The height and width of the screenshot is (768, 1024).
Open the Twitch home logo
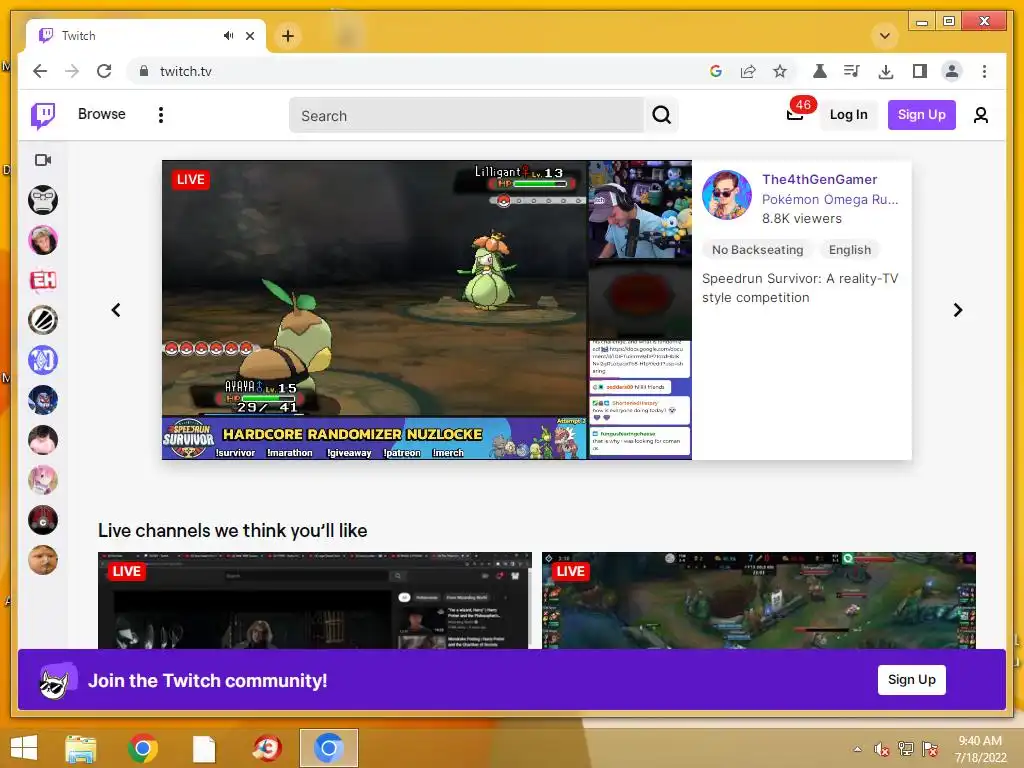[43, 116]
